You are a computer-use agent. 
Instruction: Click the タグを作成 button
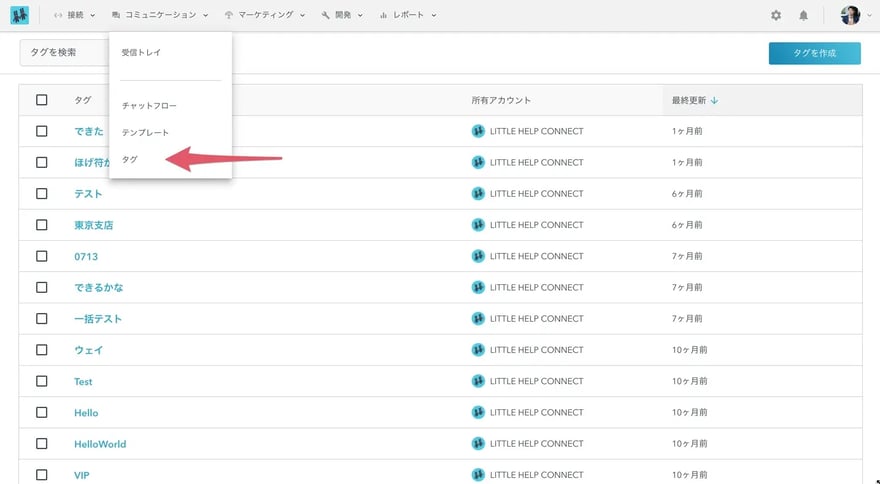(814, 53)
